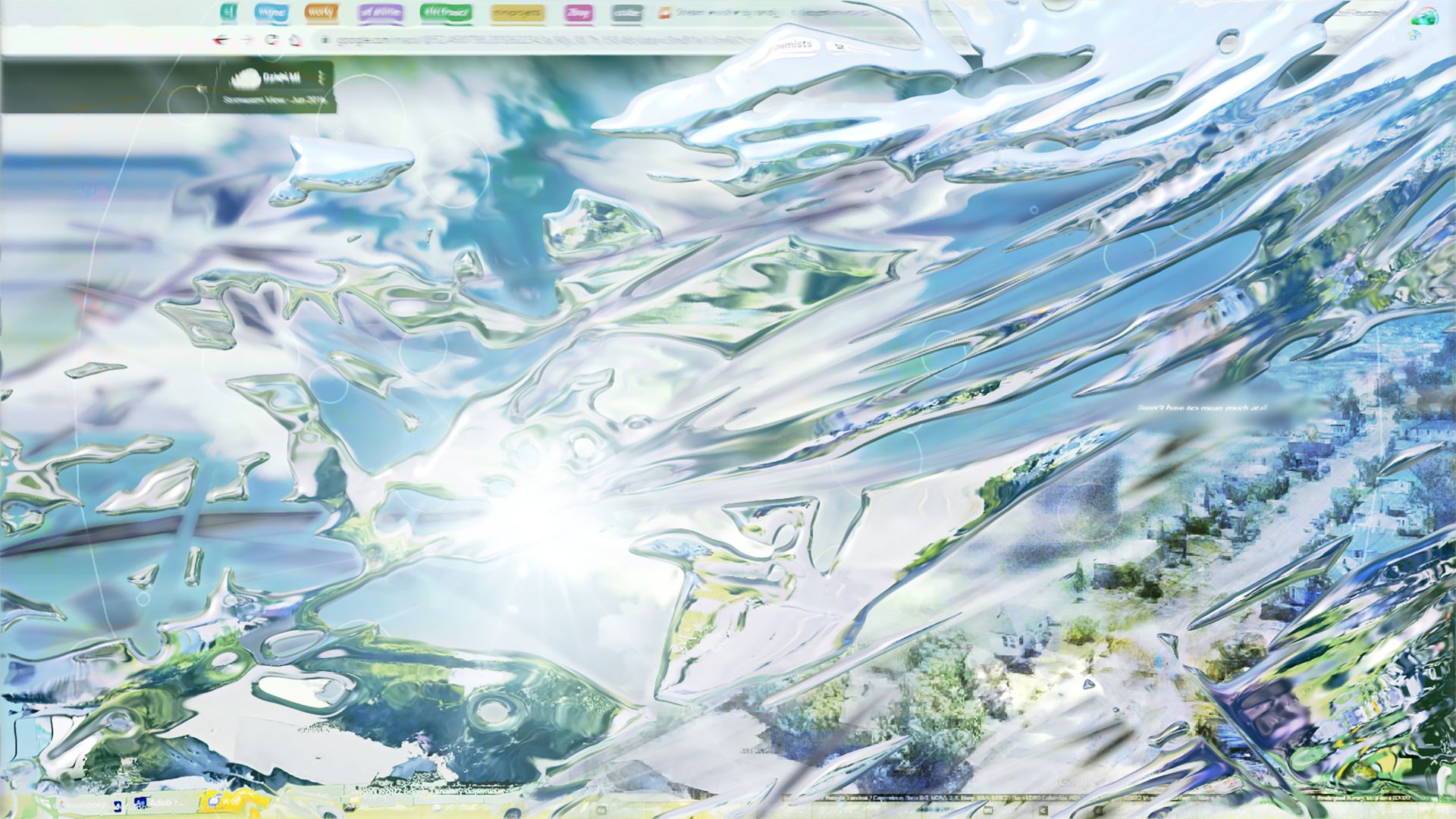The height and width of the screenshot is (819, 1456).
Task: Click the browser back arrow
Action: 221,40
